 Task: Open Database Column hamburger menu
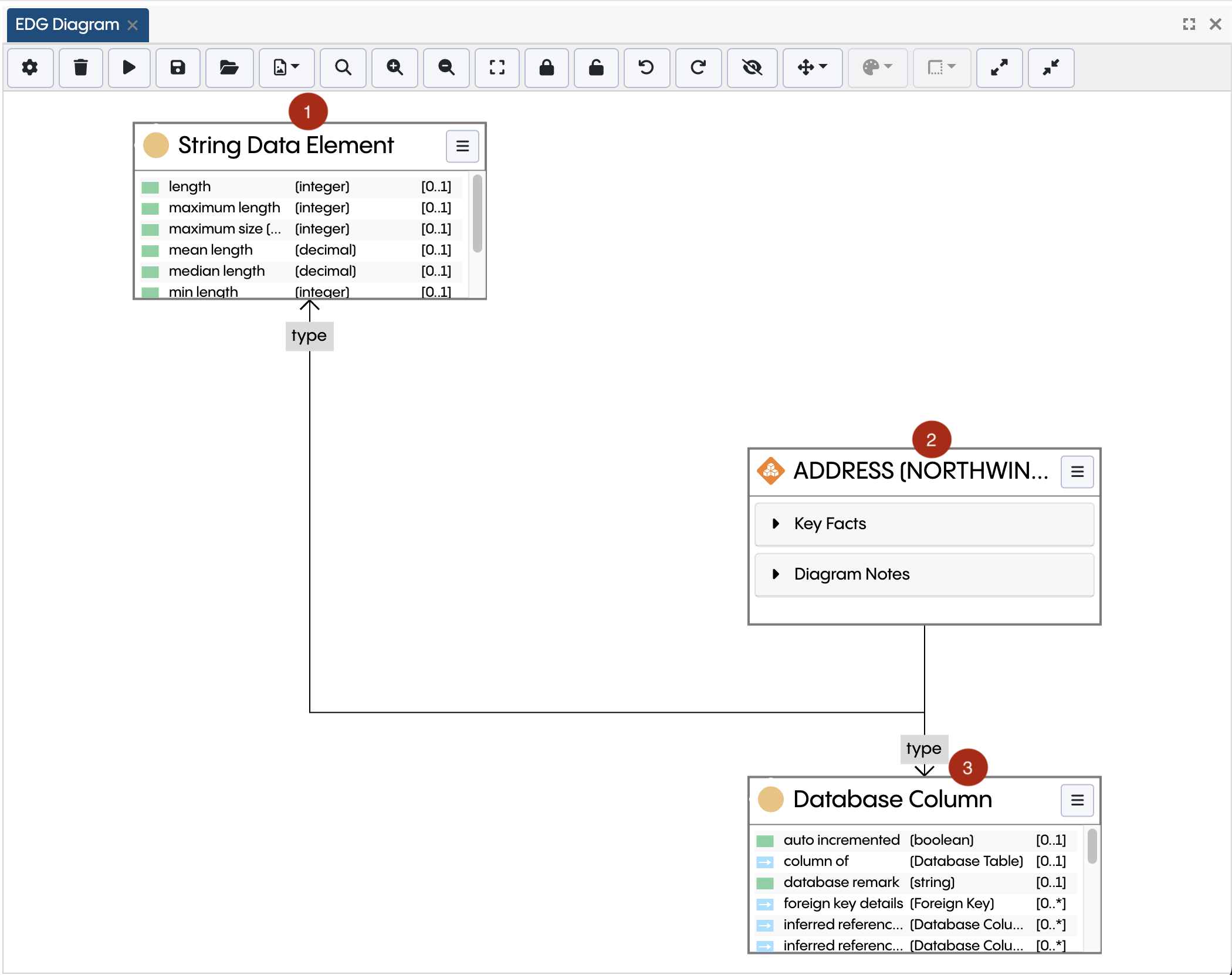point(1077,800)
